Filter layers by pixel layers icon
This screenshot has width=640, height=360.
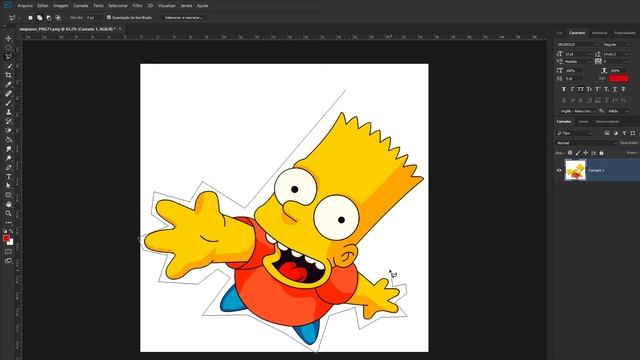[x=607, y=133]
